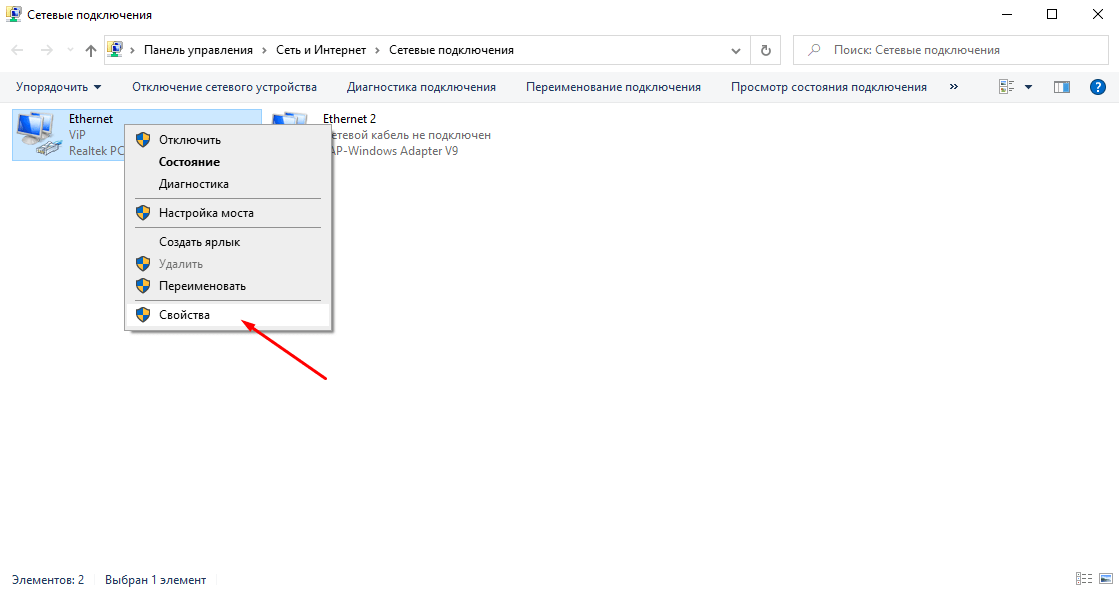The height and width of the screenshot is (589, 1119).
Task: Open the Упорядочить dropdown menu
Action: (58, 87)
